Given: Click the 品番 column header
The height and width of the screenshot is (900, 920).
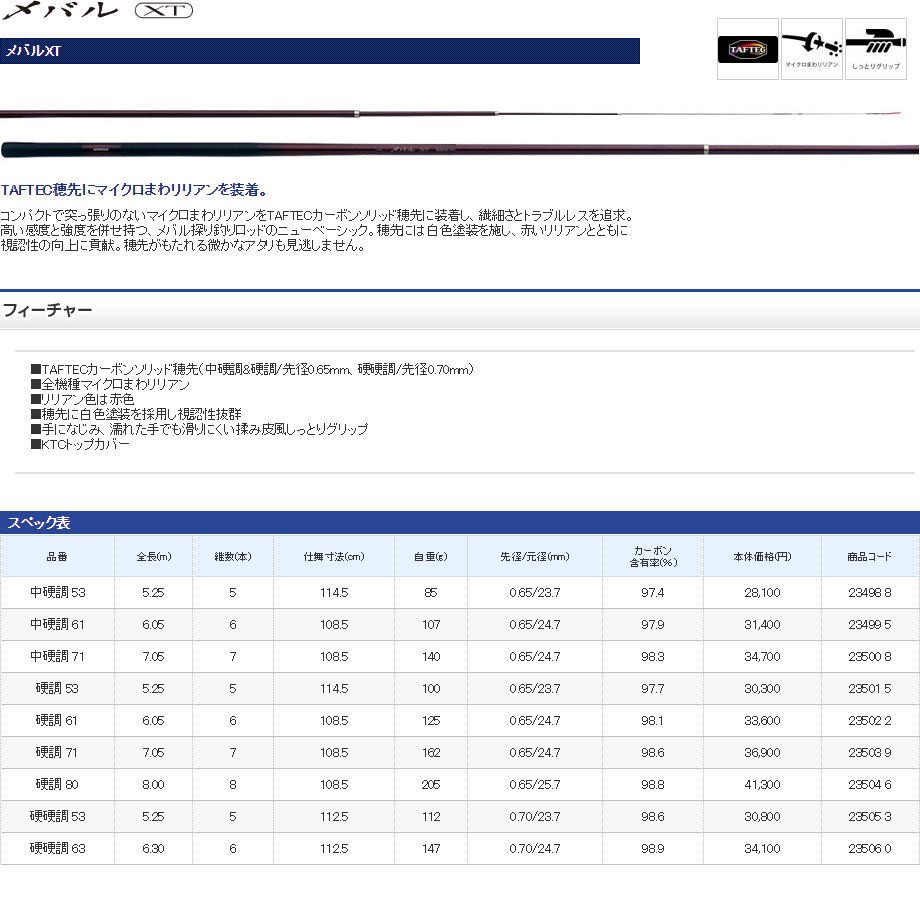Looking at the screenshot, I should [x=57, y=556].
